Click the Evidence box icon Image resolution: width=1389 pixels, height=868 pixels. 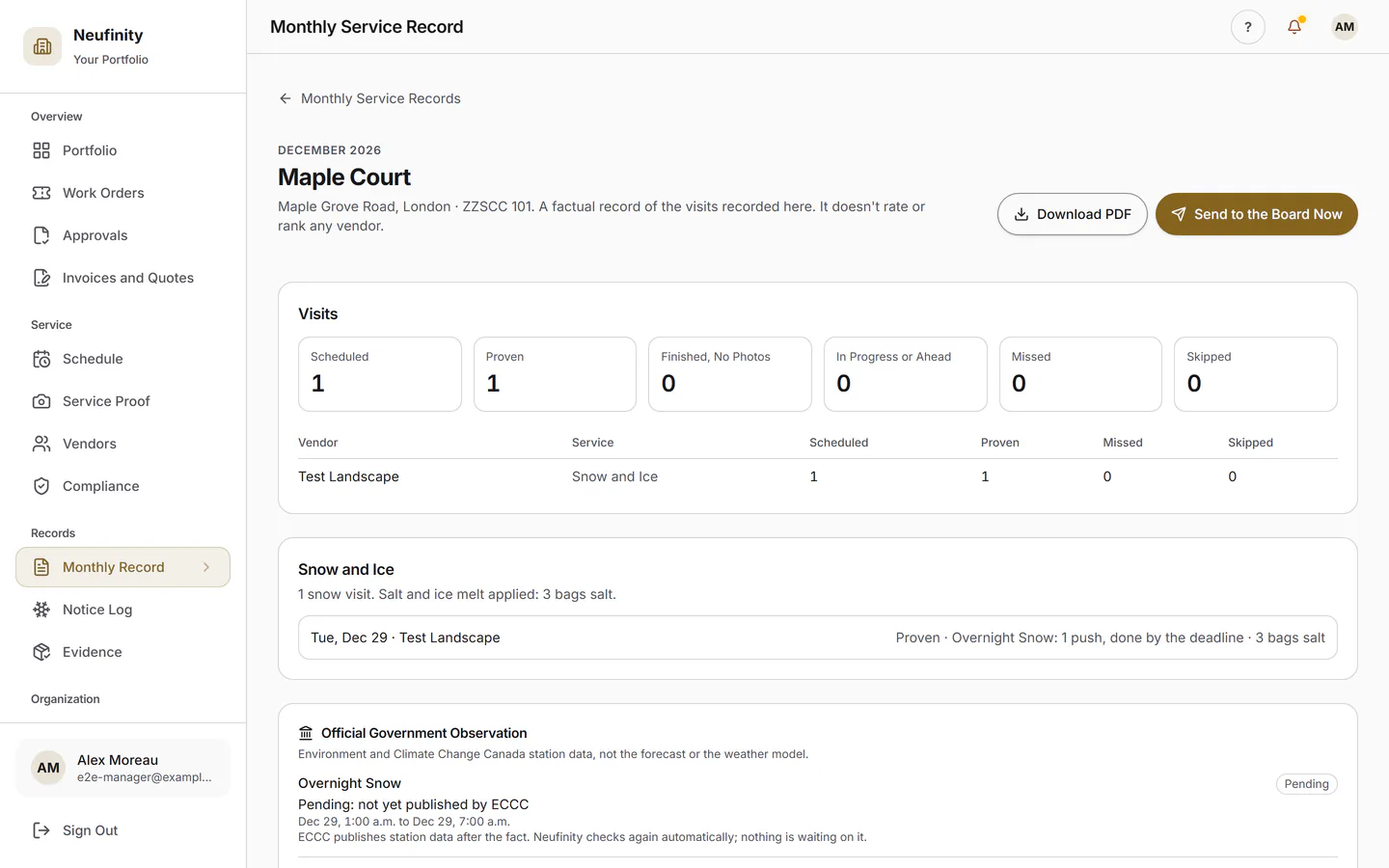coord(41,652)
